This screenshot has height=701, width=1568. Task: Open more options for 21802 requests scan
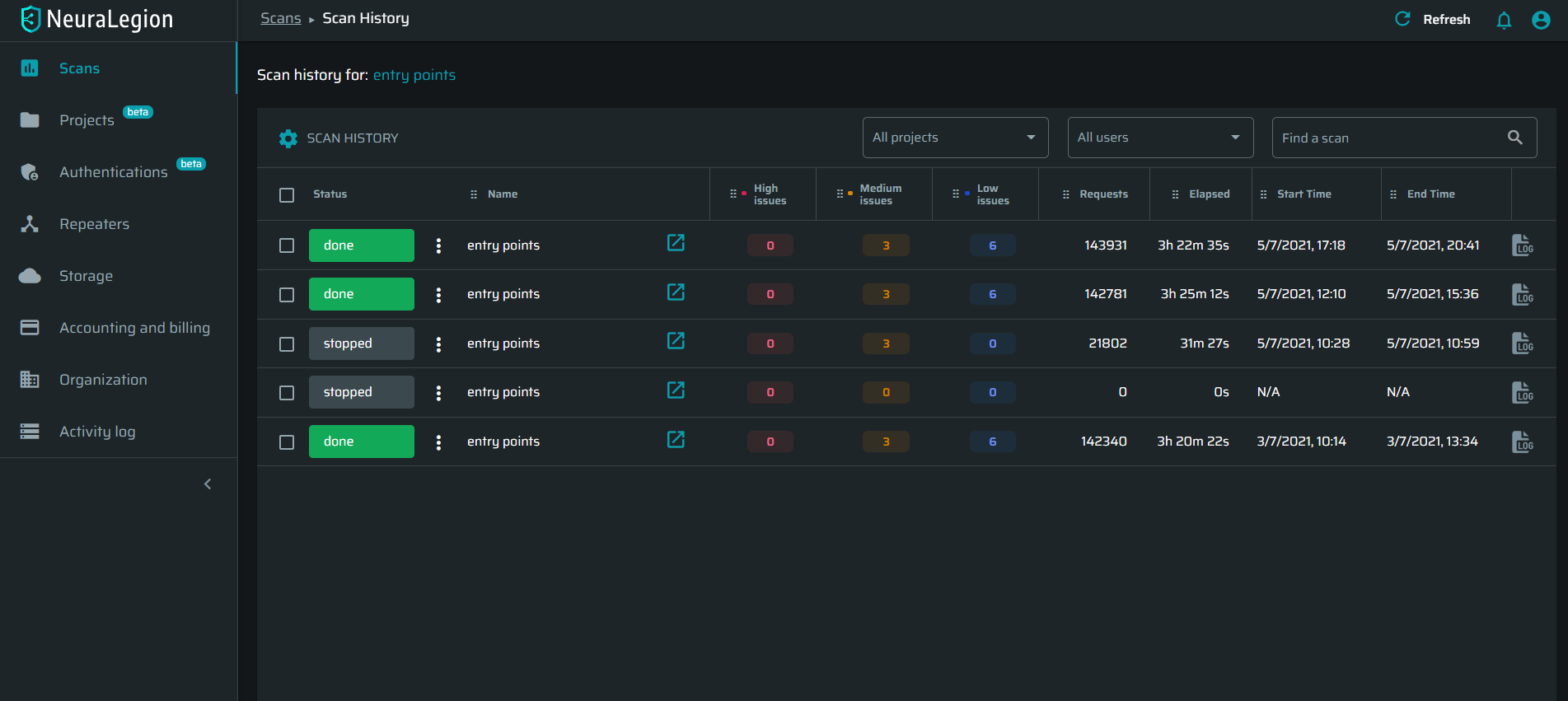coord(438,343)
